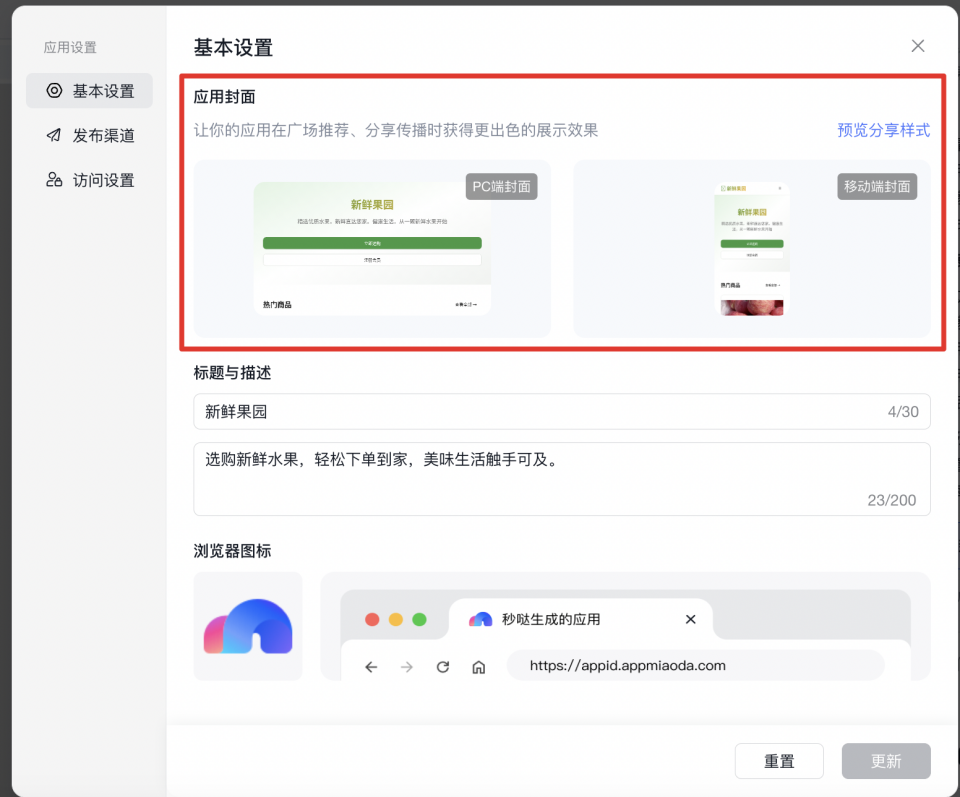Close the 秒哒生成的应用 preview tab
960x797 pixels.
click(x=690, y=619)
